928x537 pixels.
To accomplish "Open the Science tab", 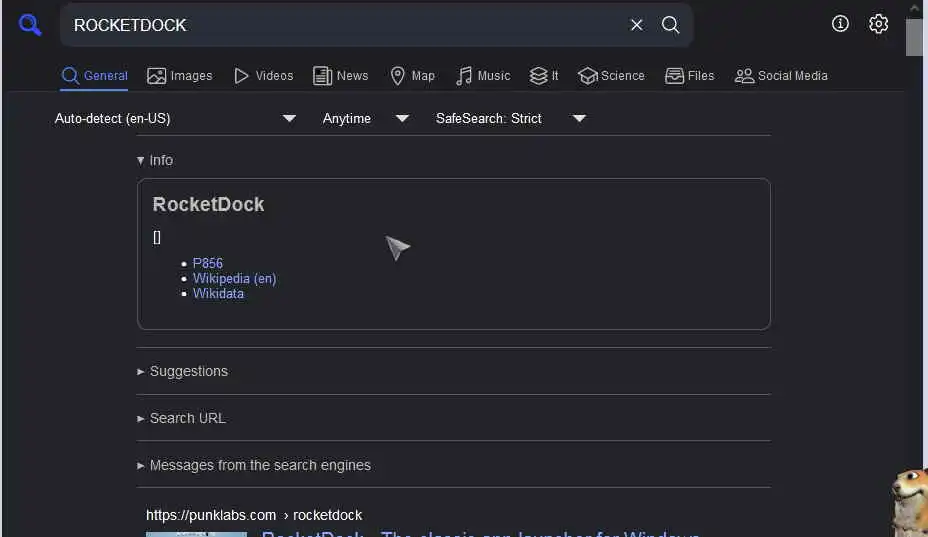I will coord(611,76).
